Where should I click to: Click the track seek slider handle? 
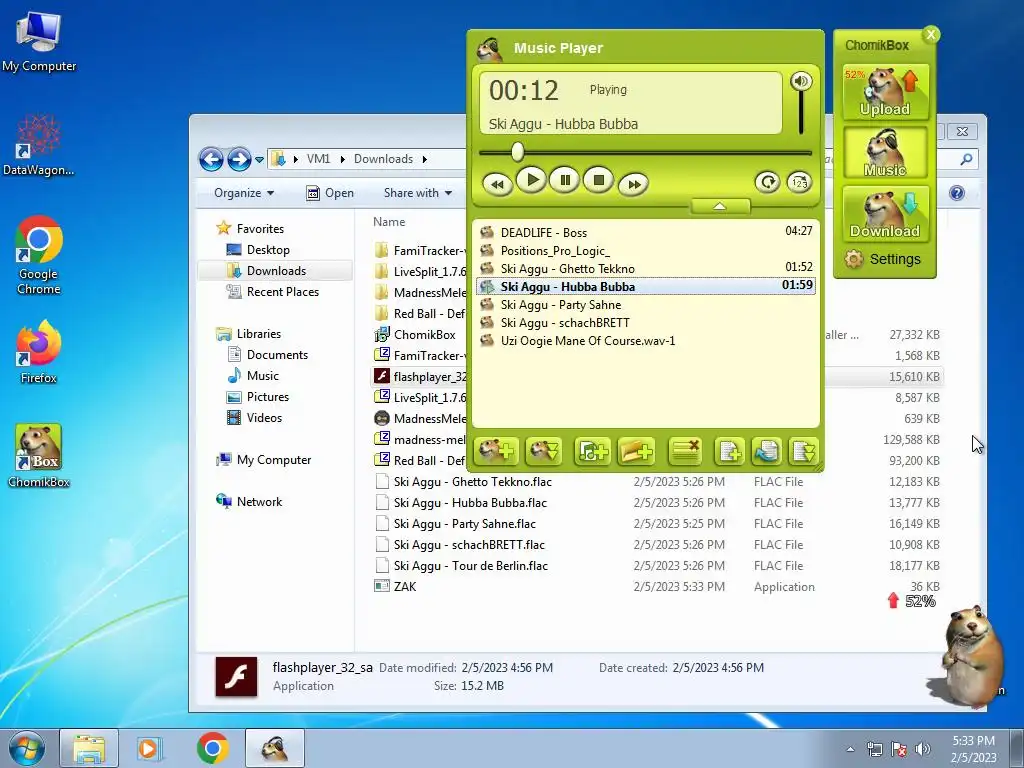click(x=517, y=152)
